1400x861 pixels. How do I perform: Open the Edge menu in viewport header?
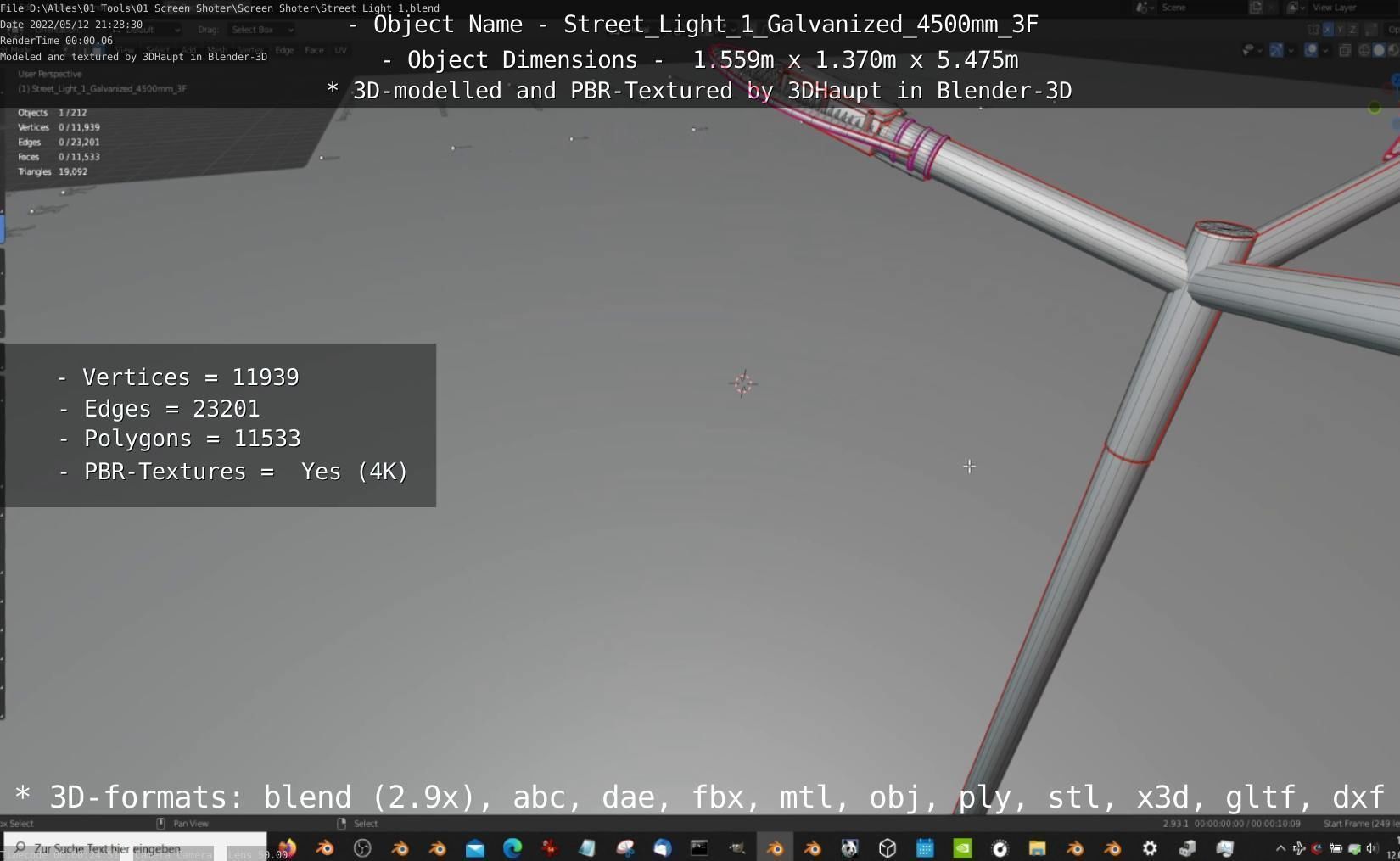coord(284,50)
